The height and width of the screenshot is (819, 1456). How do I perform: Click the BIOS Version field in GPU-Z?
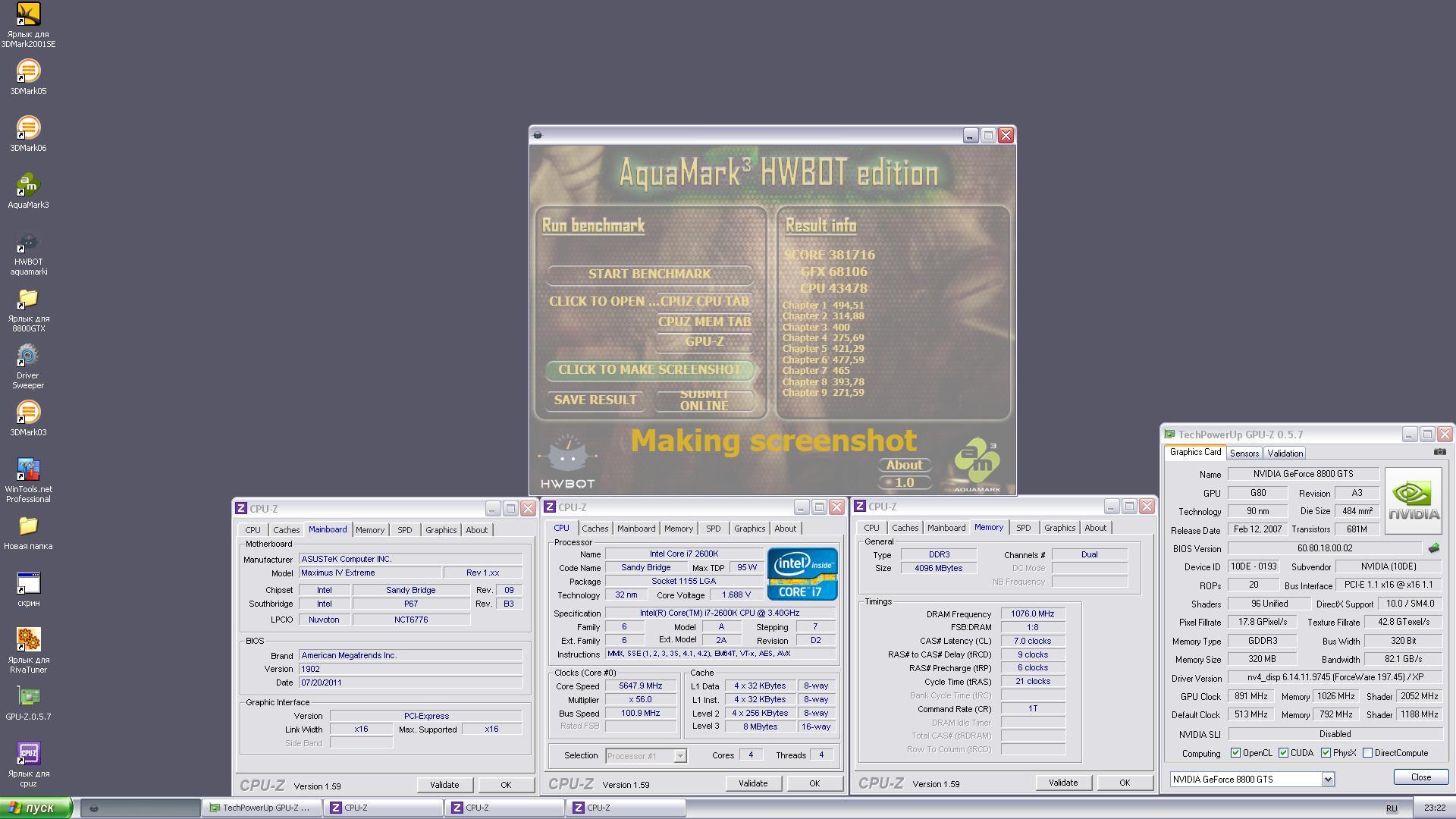pyautogui.click(x=1325, y=548)
